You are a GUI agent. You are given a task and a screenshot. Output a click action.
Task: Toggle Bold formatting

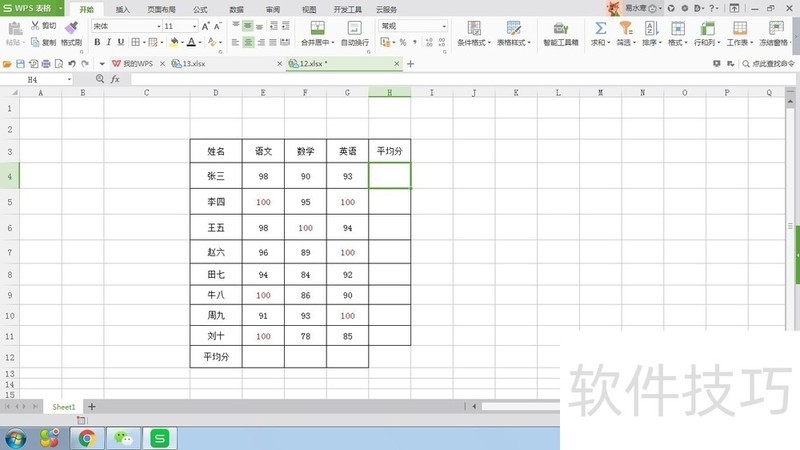click(97, 42)
